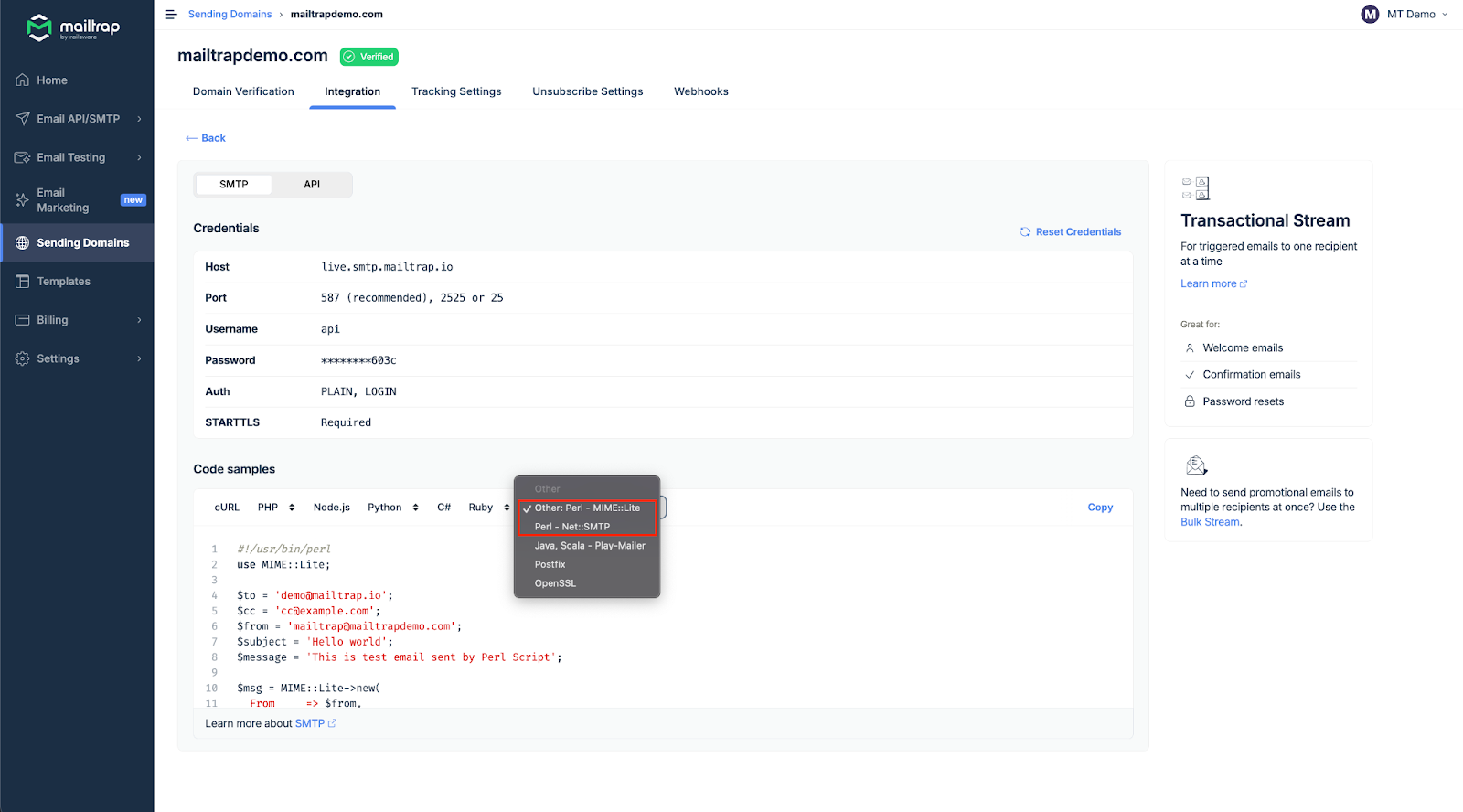Open the PHP code sample dropdown
The height and width of the screenshot is (812, 1463).
(x=276, y=507)
